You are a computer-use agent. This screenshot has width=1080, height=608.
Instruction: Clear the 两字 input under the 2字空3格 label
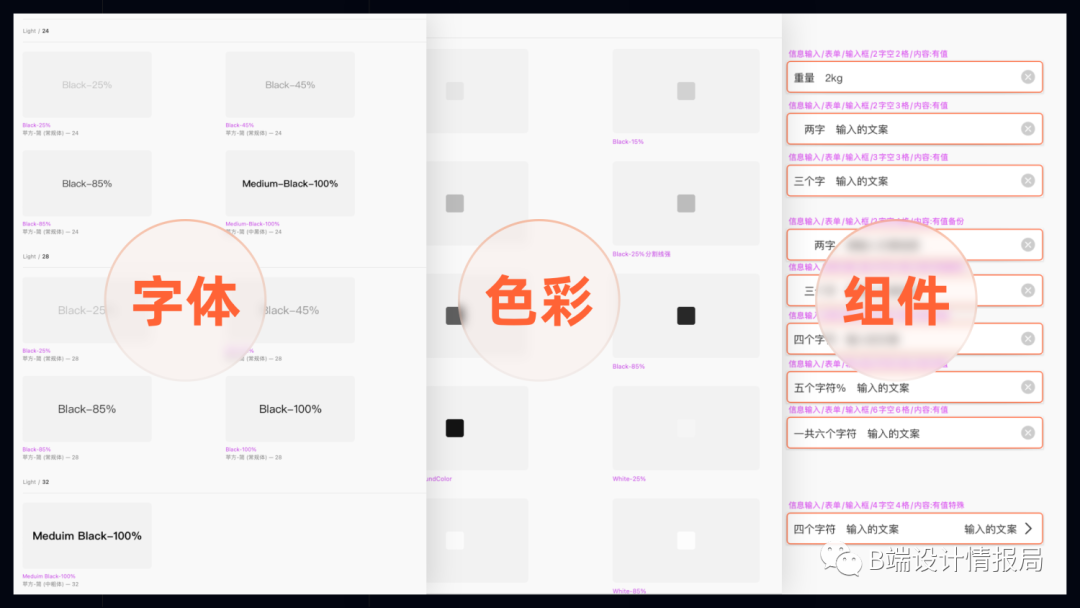click(x=1027, y=129)
